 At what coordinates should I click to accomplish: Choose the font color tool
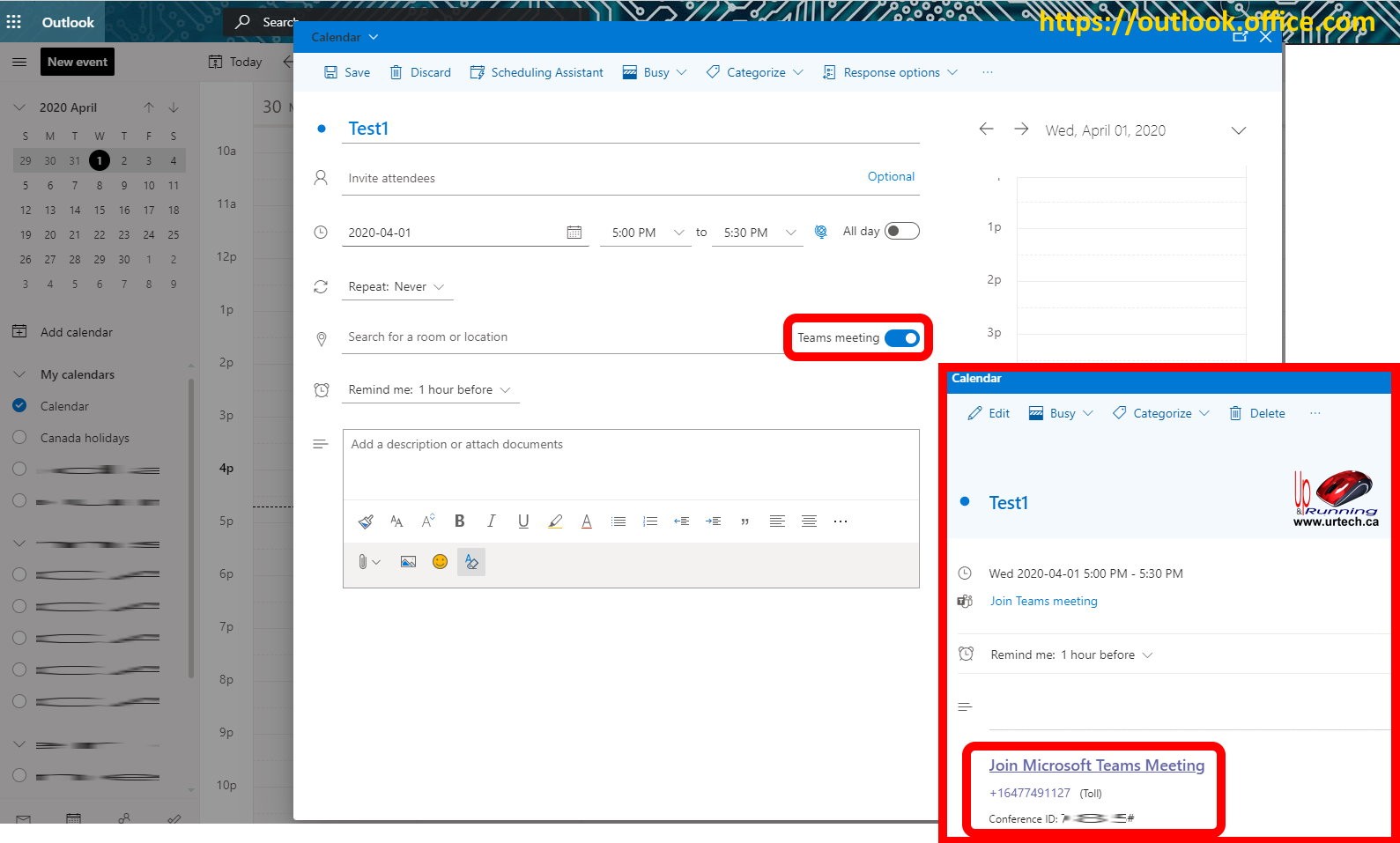click(x=587, y=521)
